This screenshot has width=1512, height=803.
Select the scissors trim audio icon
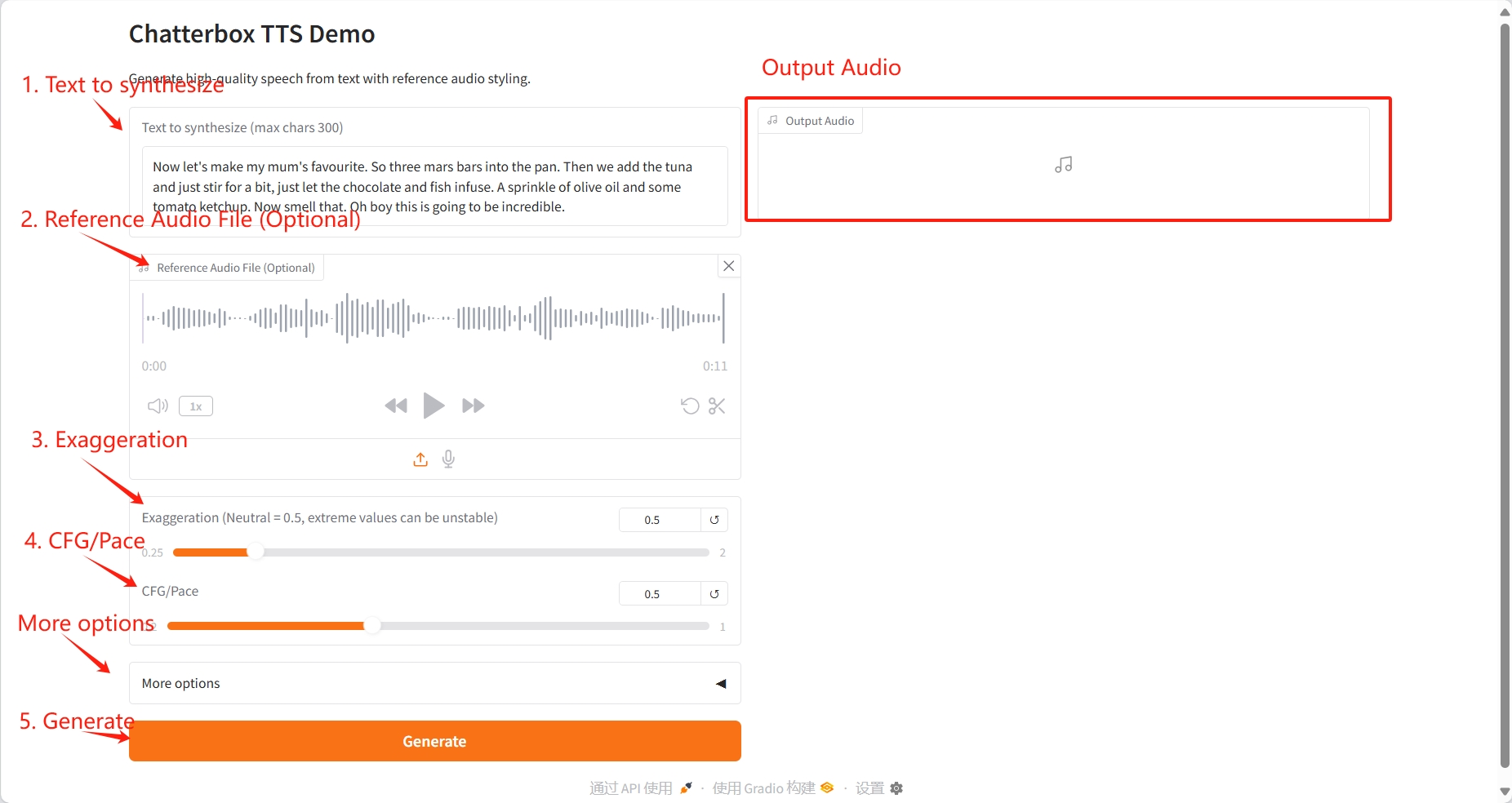[717, 406]
